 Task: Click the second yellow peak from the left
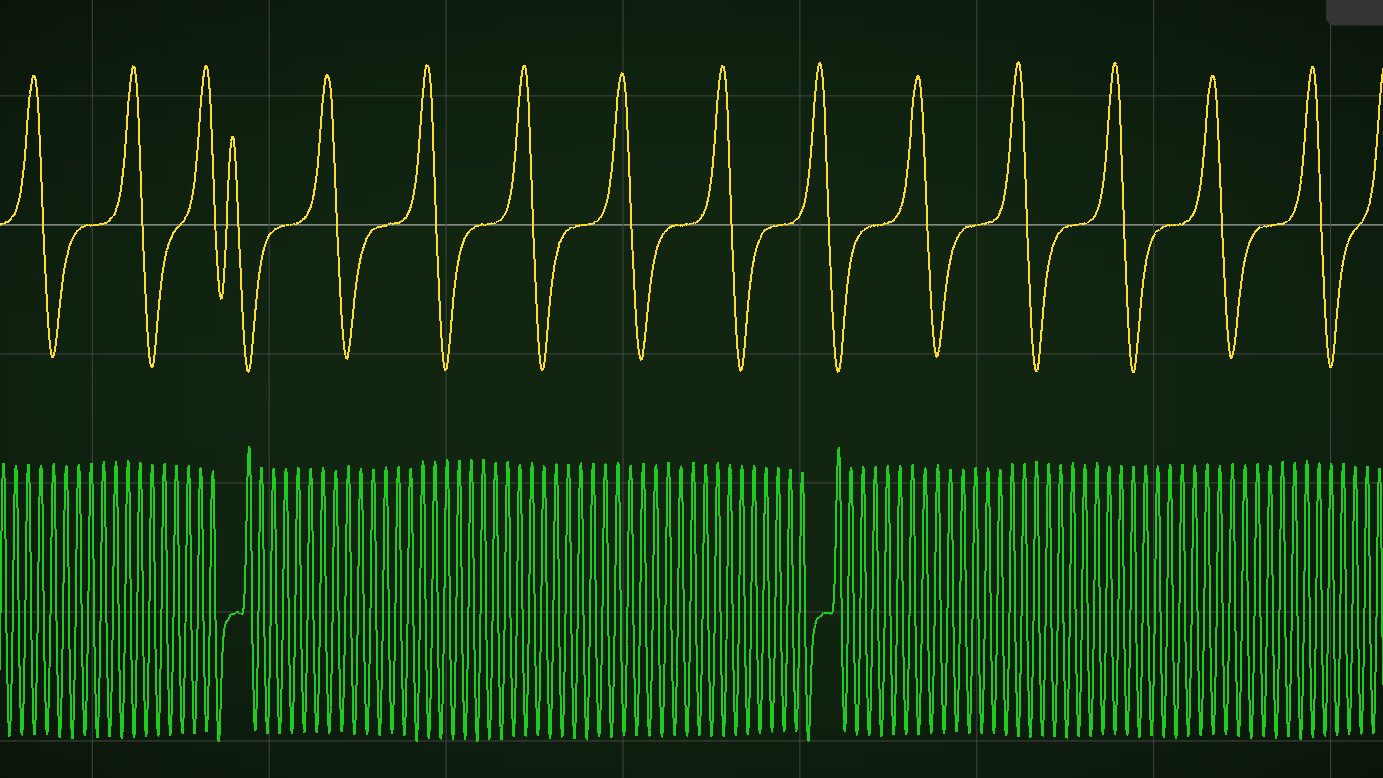[133, 68]
